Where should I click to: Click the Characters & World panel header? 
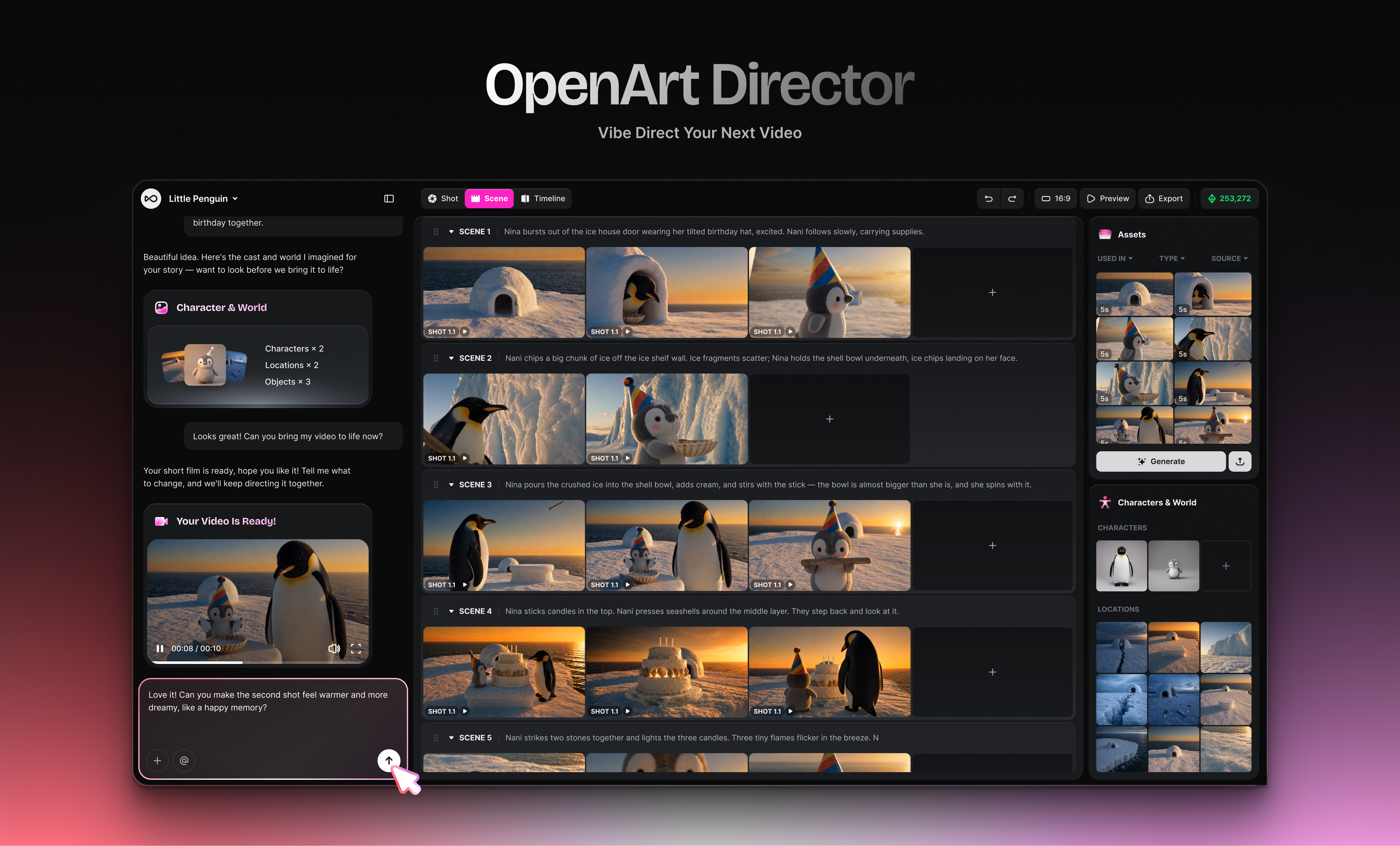(x=1147, y=503)
